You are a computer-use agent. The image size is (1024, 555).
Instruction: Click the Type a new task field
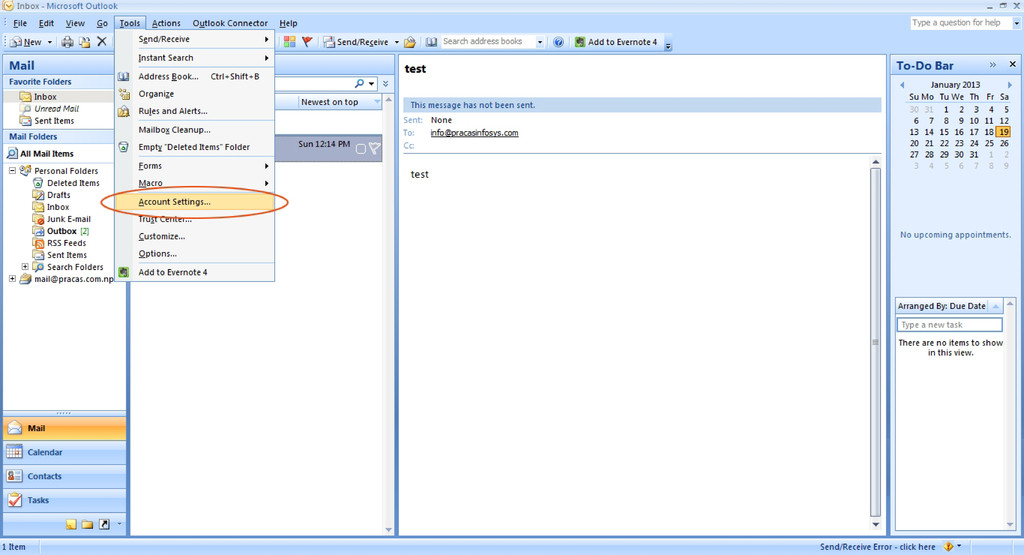(950, 325)
